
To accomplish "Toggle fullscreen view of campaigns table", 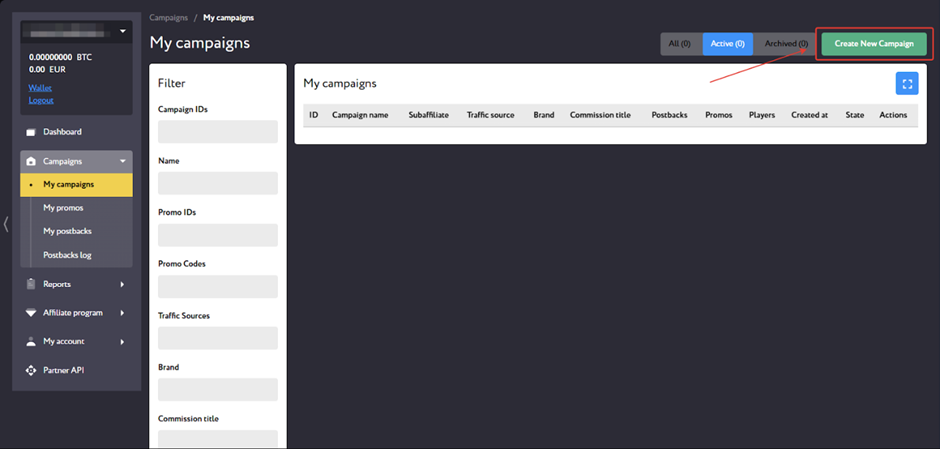I will tap(906, 84).
